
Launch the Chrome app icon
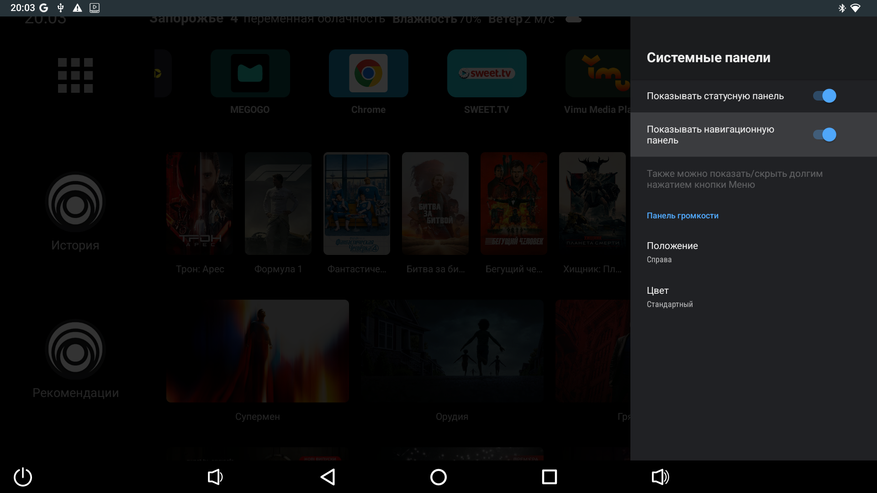click(x=368, y=73)
